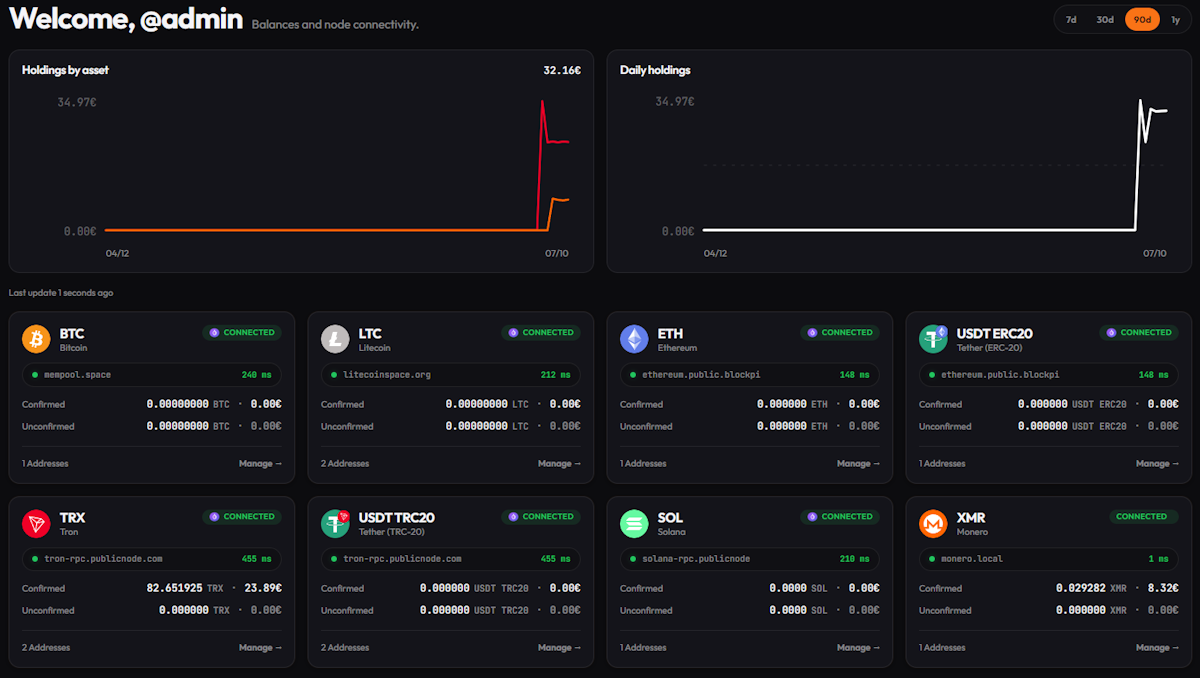Click the LTC Connected status badge
This screenshot has height=678, width=1200.
541,332
